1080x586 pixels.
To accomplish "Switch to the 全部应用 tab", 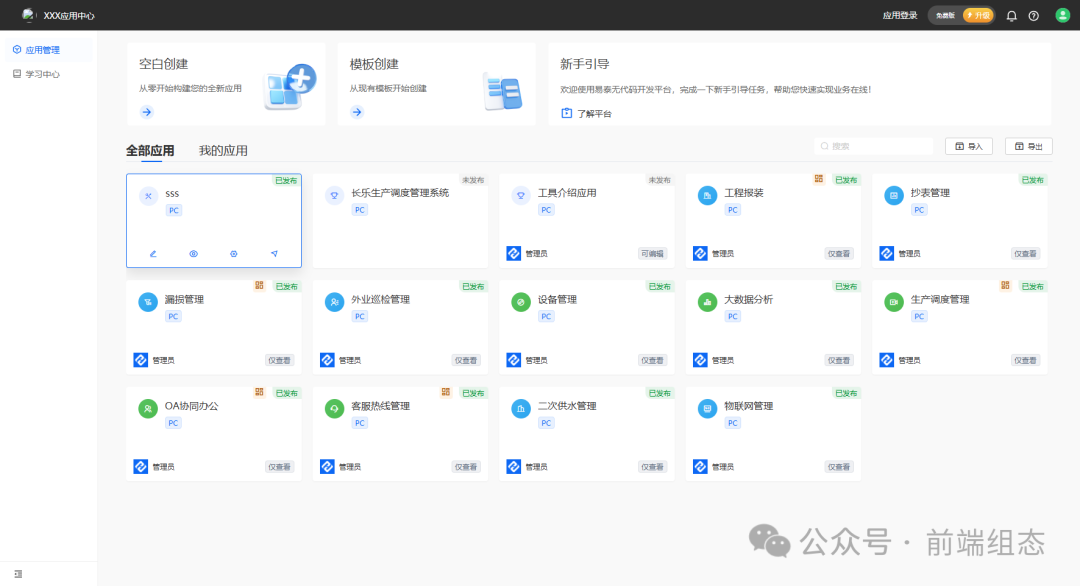I will click(149, 151).
